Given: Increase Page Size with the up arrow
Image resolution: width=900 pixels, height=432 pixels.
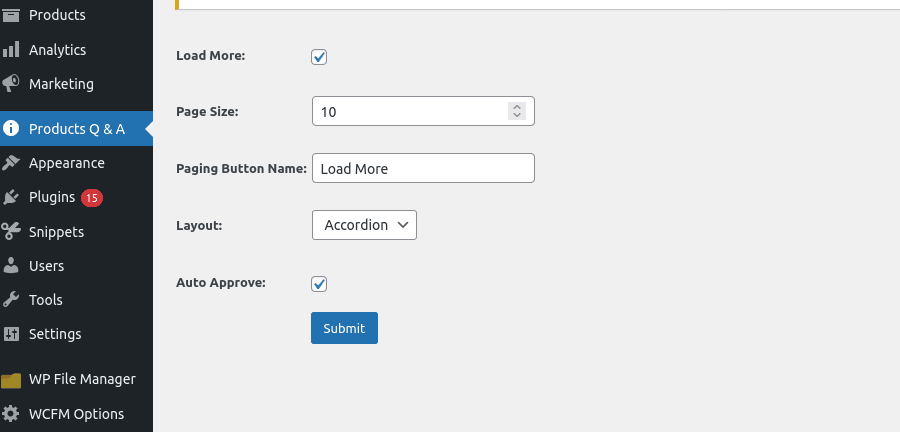Looking at the screenshot, I should [517, 107].
